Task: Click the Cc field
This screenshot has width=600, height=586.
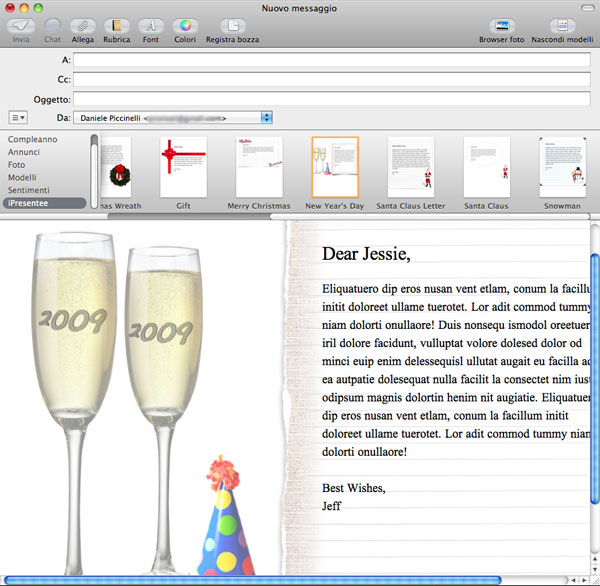Action: pyautogui.click(x=332, y=79)
